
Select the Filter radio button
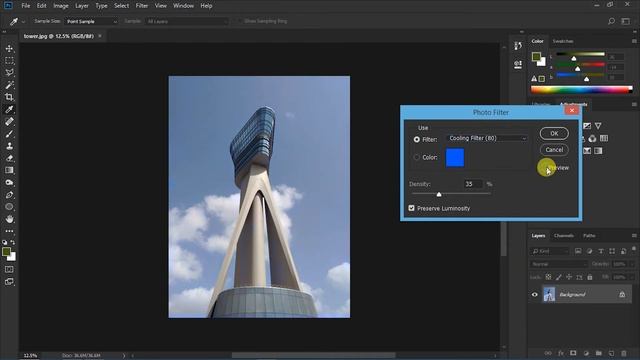coord(416,140)
